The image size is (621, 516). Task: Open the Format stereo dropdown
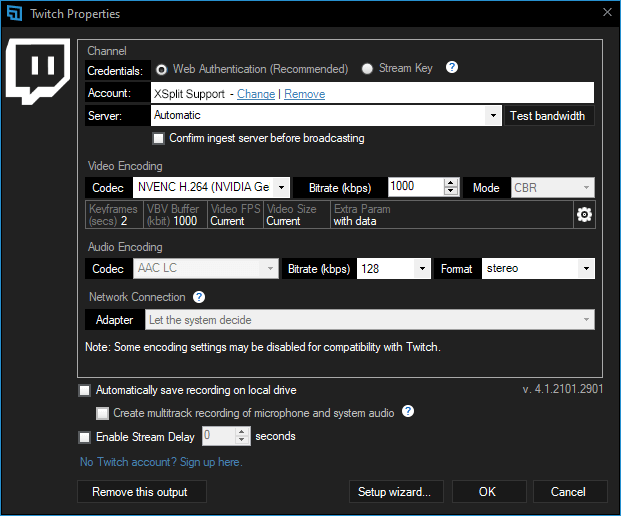pyautogui.click(x=538, y=268)
